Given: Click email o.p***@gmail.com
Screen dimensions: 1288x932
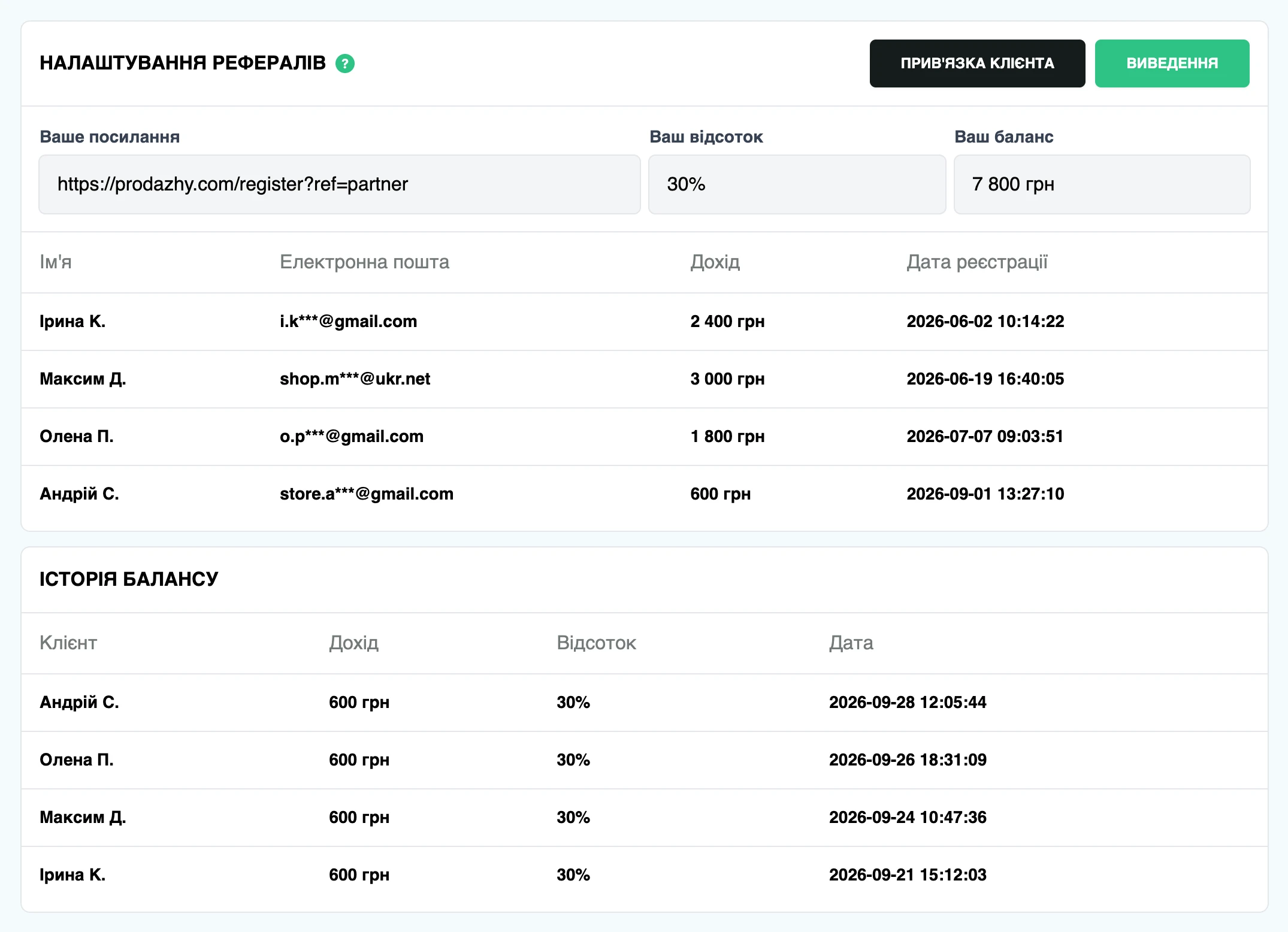Looking at the screenshot, I should [x=352, y=437].
